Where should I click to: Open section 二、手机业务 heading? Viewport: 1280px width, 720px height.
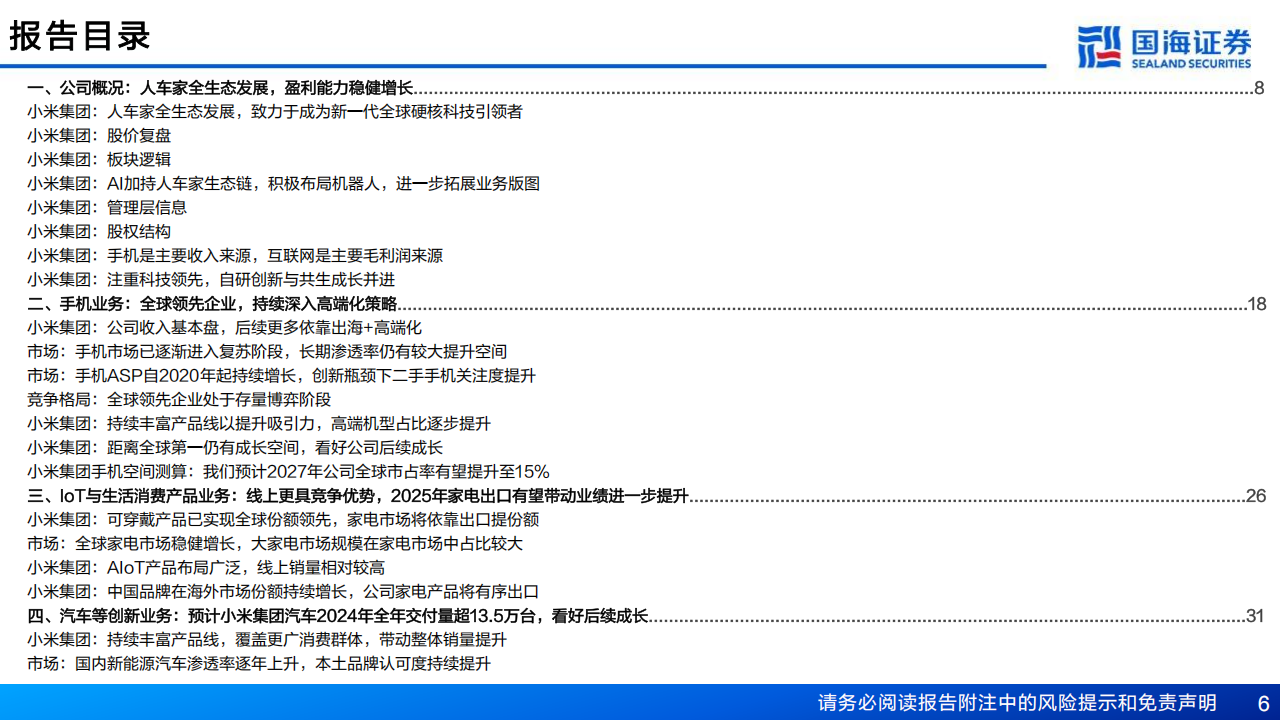click(212, 304)
